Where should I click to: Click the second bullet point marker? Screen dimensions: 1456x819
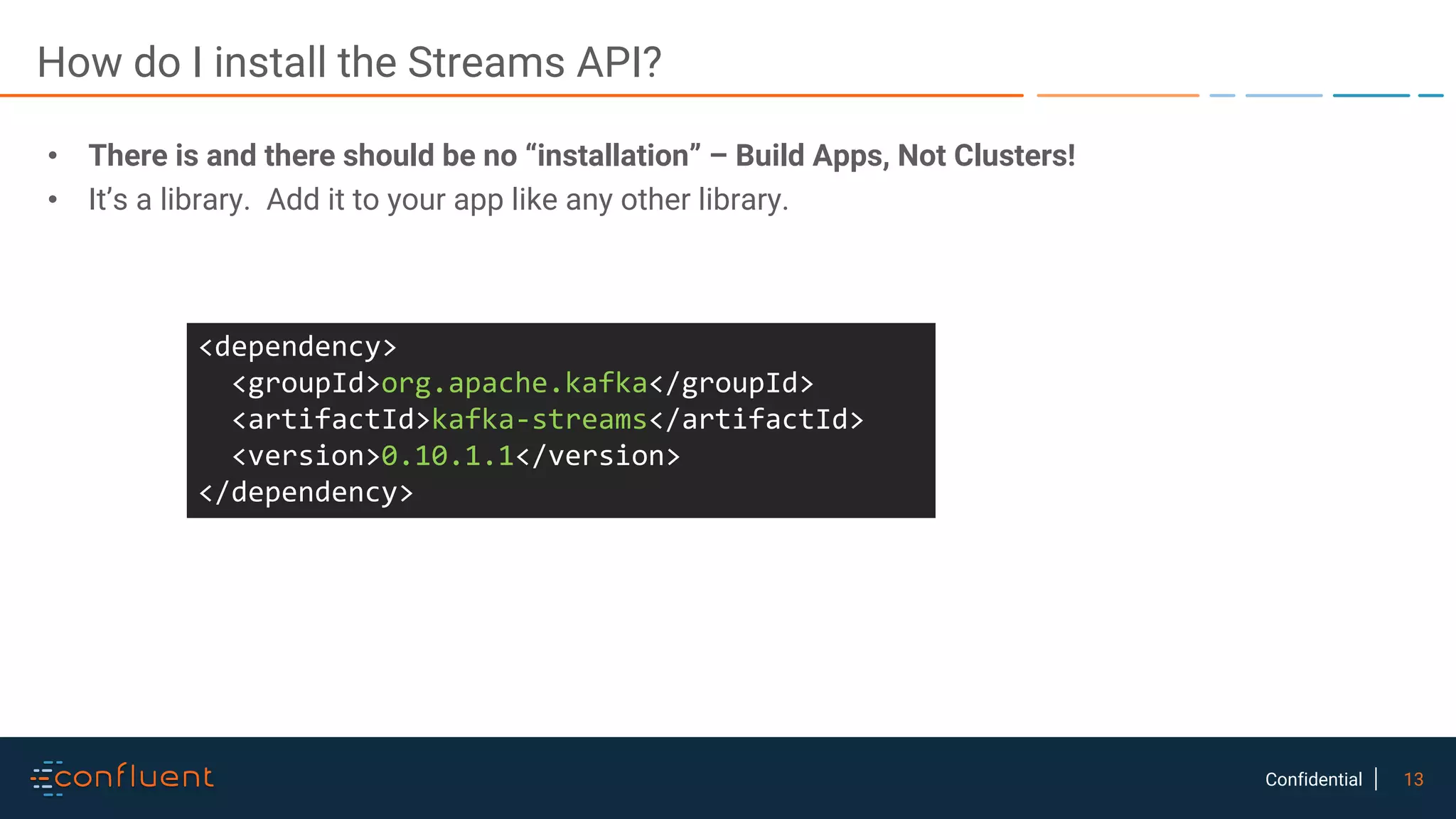(53, 200)
